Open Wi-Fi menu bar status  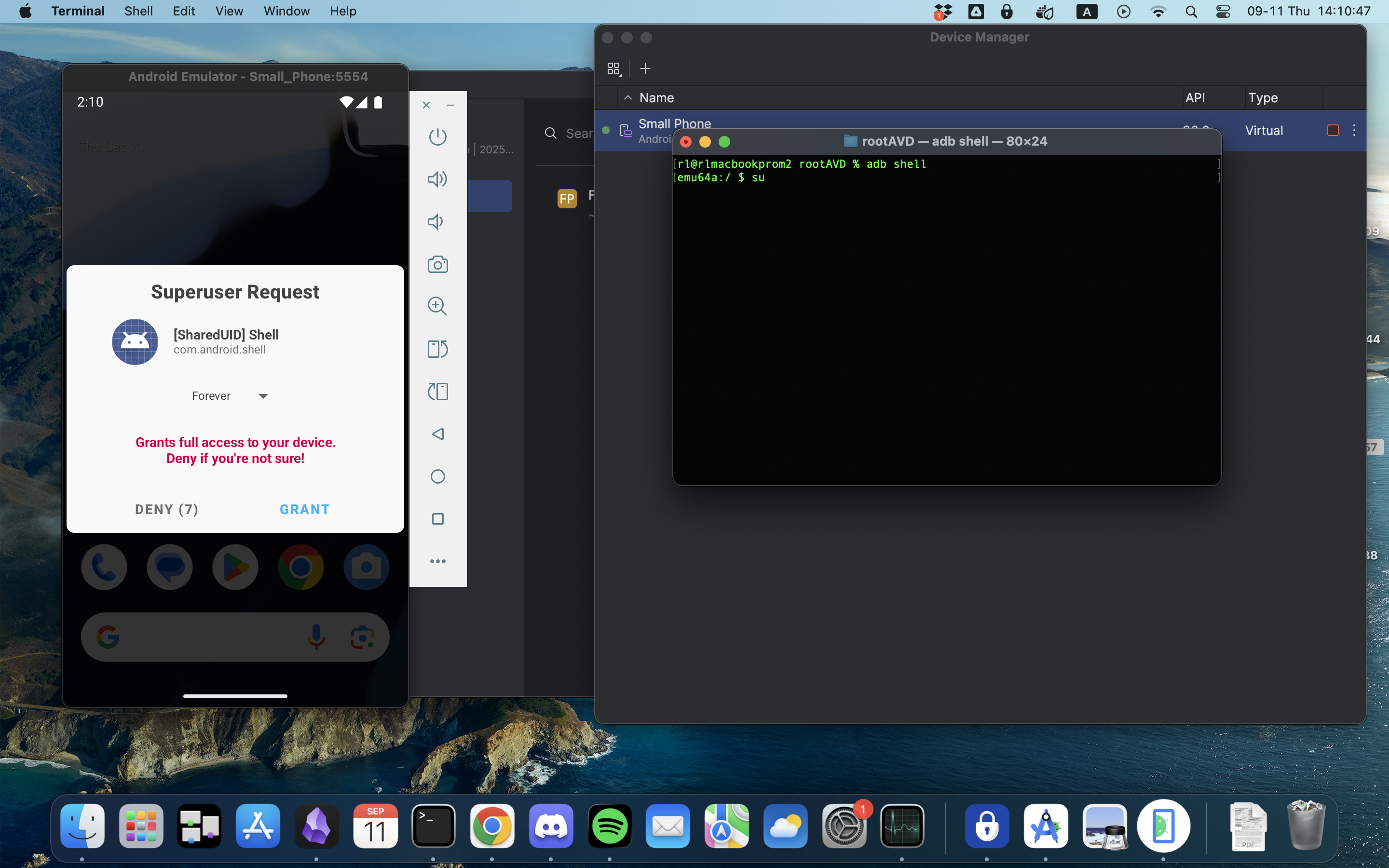(x=1158, y=12)
